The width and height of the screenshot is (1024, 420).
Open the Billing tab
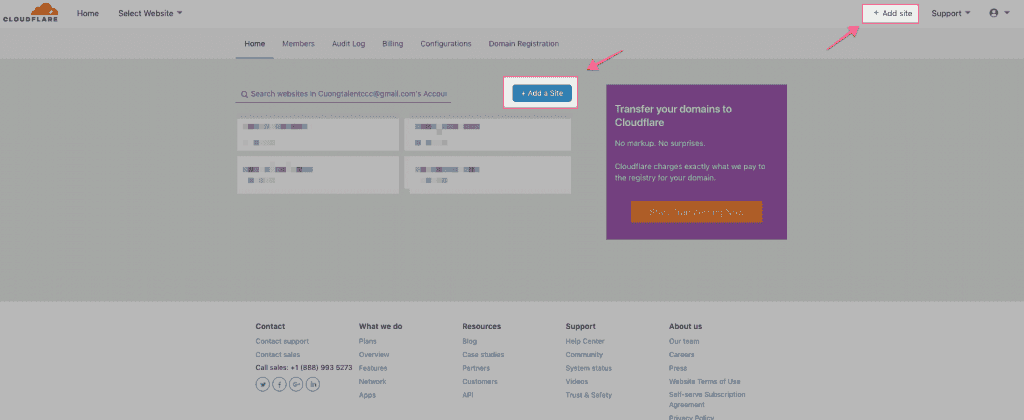click(x=392, y=44)
